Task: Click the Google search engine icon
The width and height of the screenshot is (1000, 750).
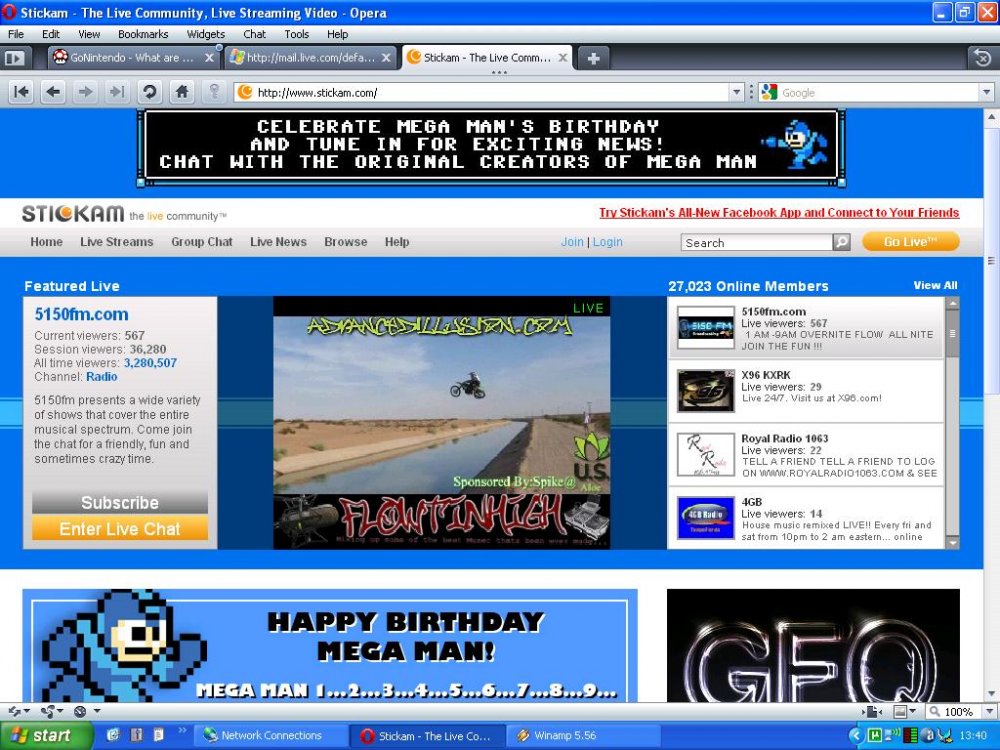Action: click(769, 92)
